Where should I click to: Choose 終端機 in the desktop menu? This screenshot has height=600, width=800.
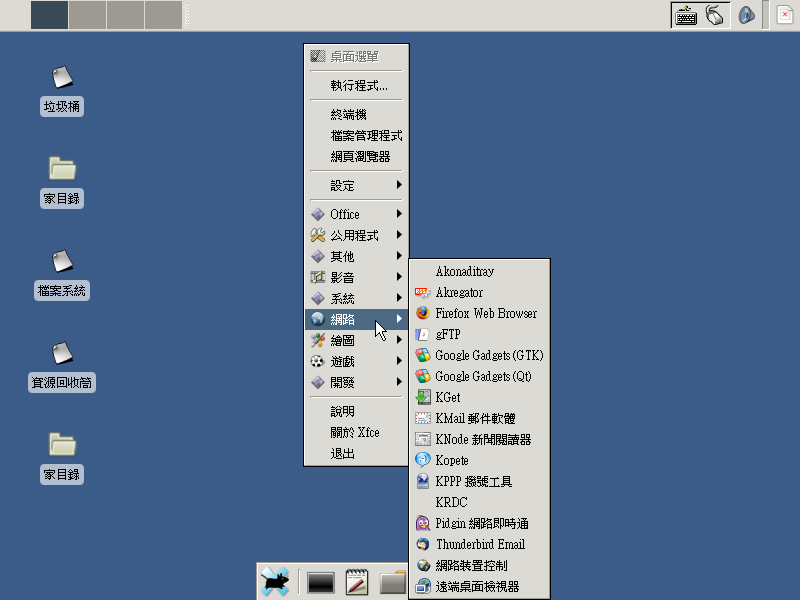click(348, 115)
